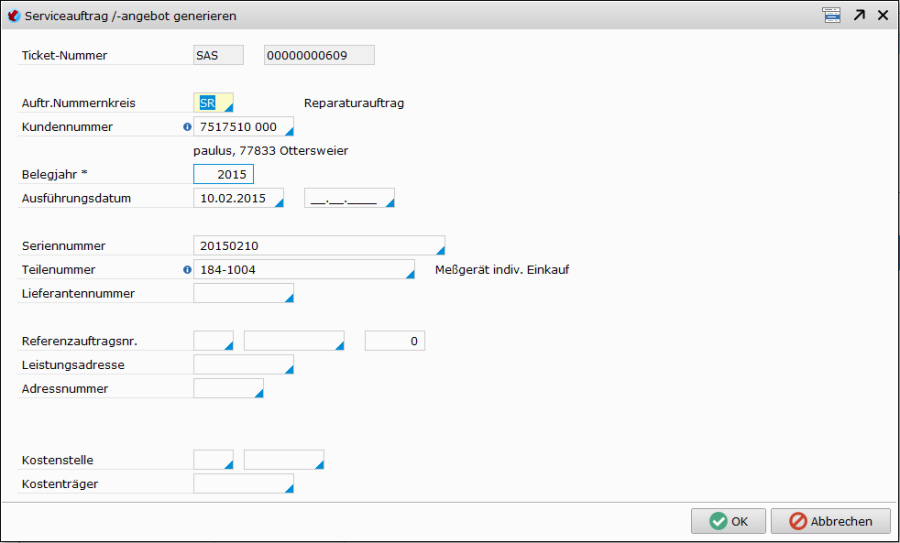Screen dimensions: 900x543
Task: Click the detach window arrow icon
Action: pyautogui.click(x=859, y=15)
